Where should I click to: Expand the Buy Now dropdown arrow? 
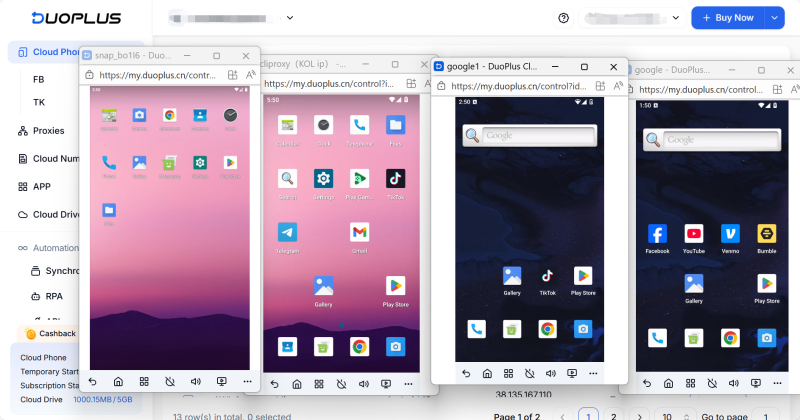point(774,17)
